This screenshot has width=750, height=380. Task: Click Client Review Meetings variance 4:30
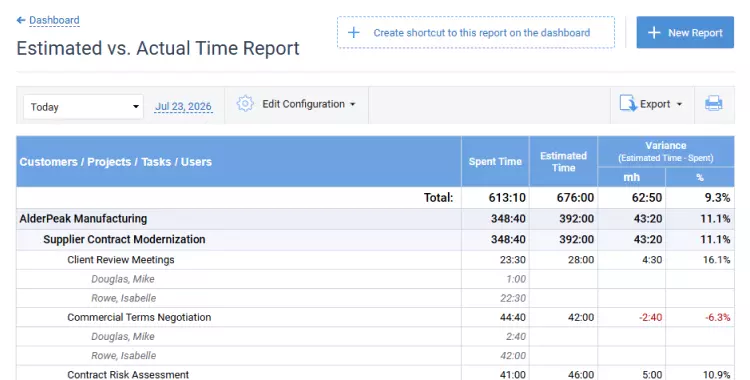pos(652,260)
